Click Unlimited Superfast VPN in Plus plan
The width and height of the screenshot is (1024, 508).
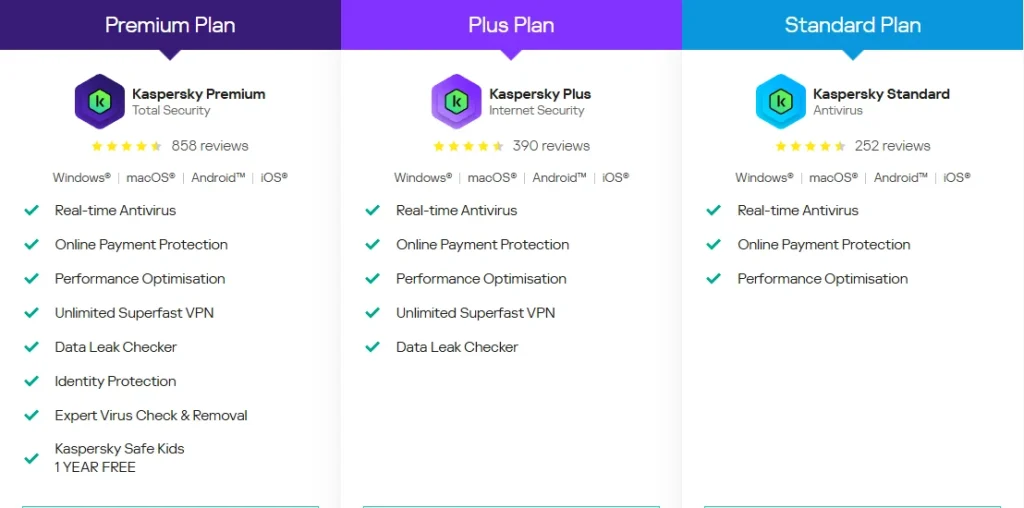[x=475, y=313]
